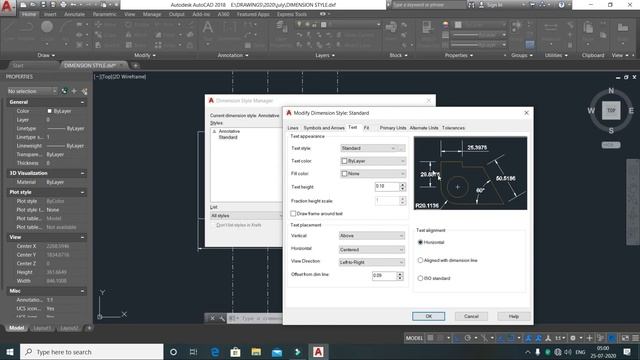The height and width of the screenshot is (360, 640).
Task: Click the Insert block icon
Action: pos(391,27)
